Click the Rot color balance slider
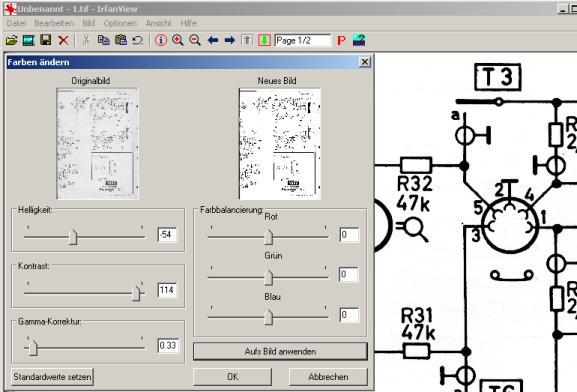The height and width of the screenshot is (392, 577). 268,237
